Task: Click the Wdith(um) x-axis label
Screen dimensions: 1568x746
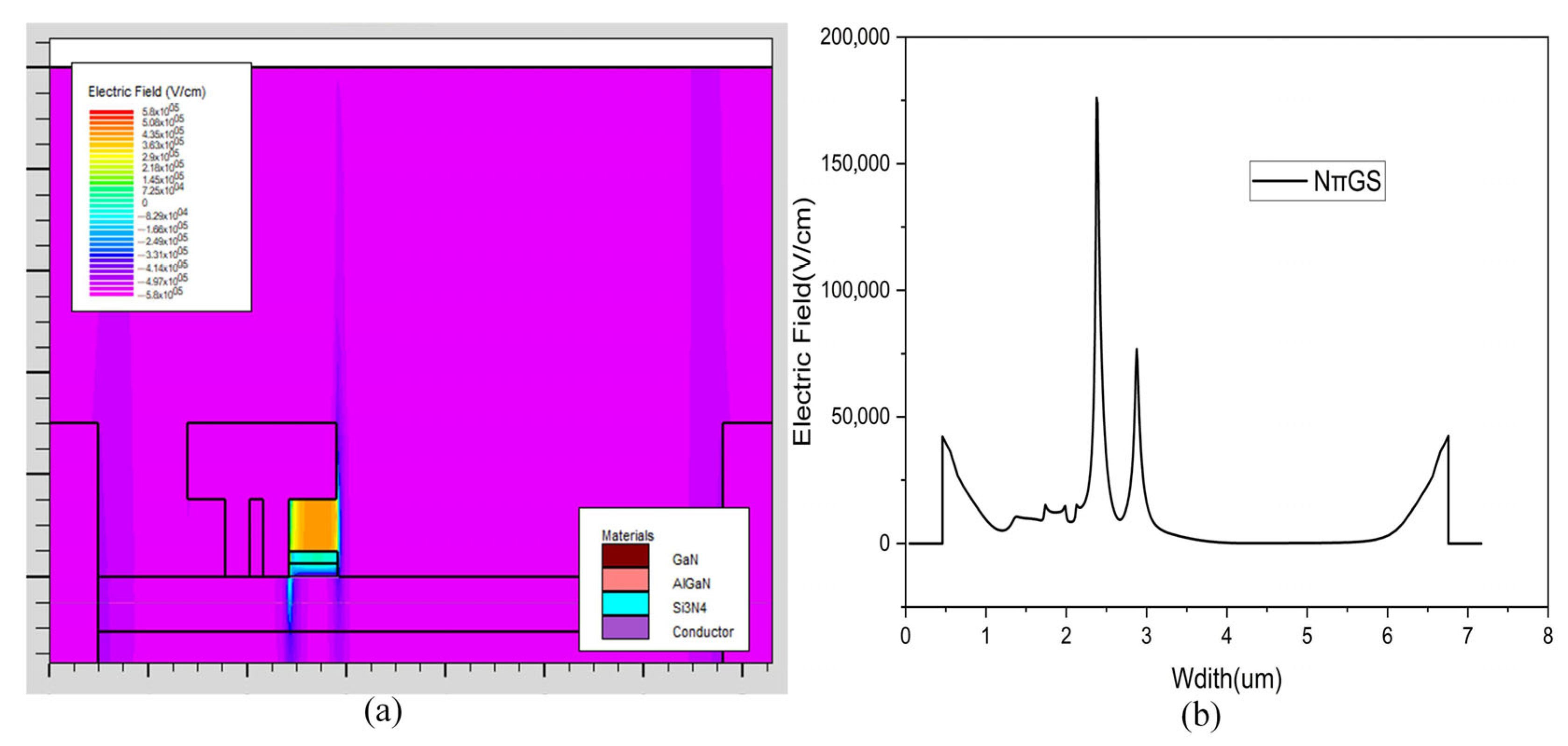Action: pos(1226,679)
